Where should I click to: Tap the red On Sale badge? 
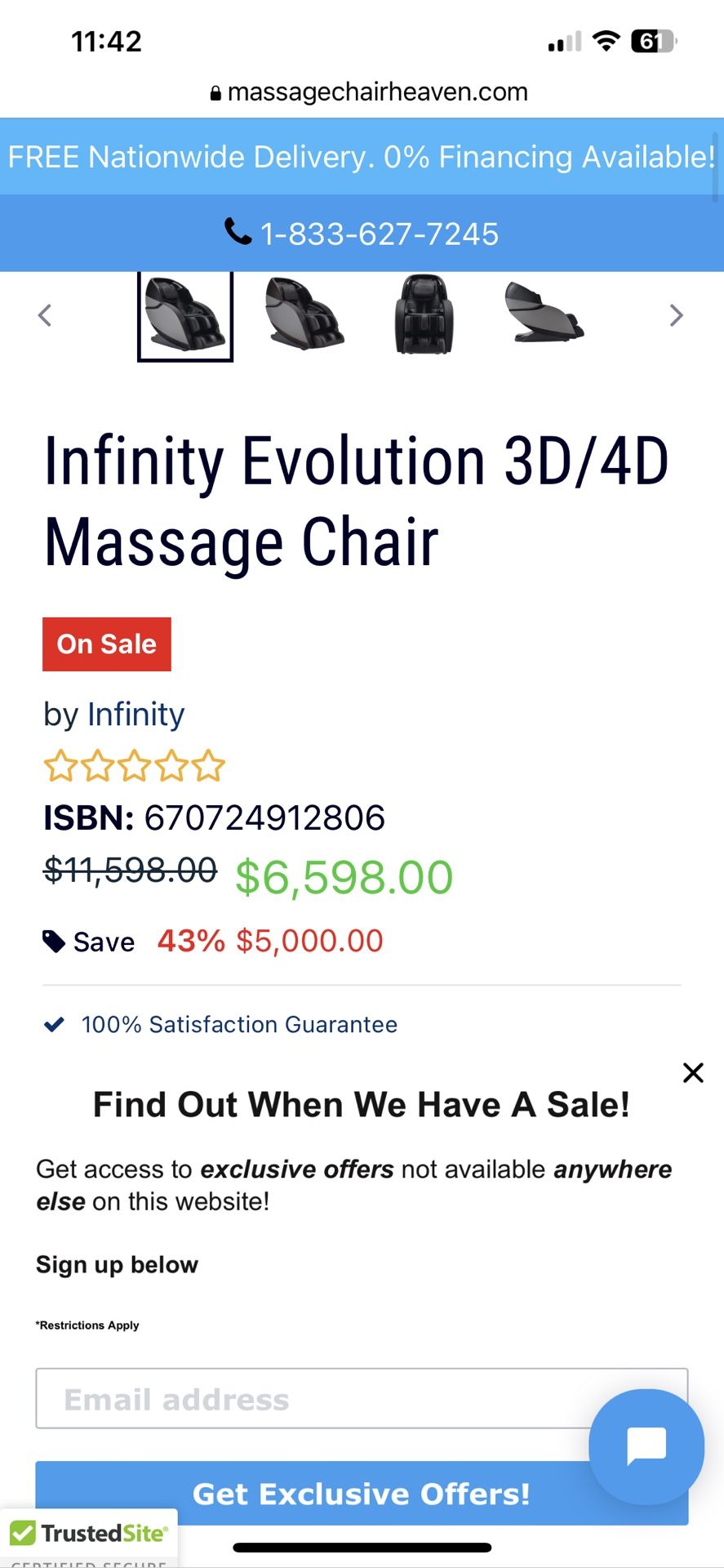pos(106,644)
